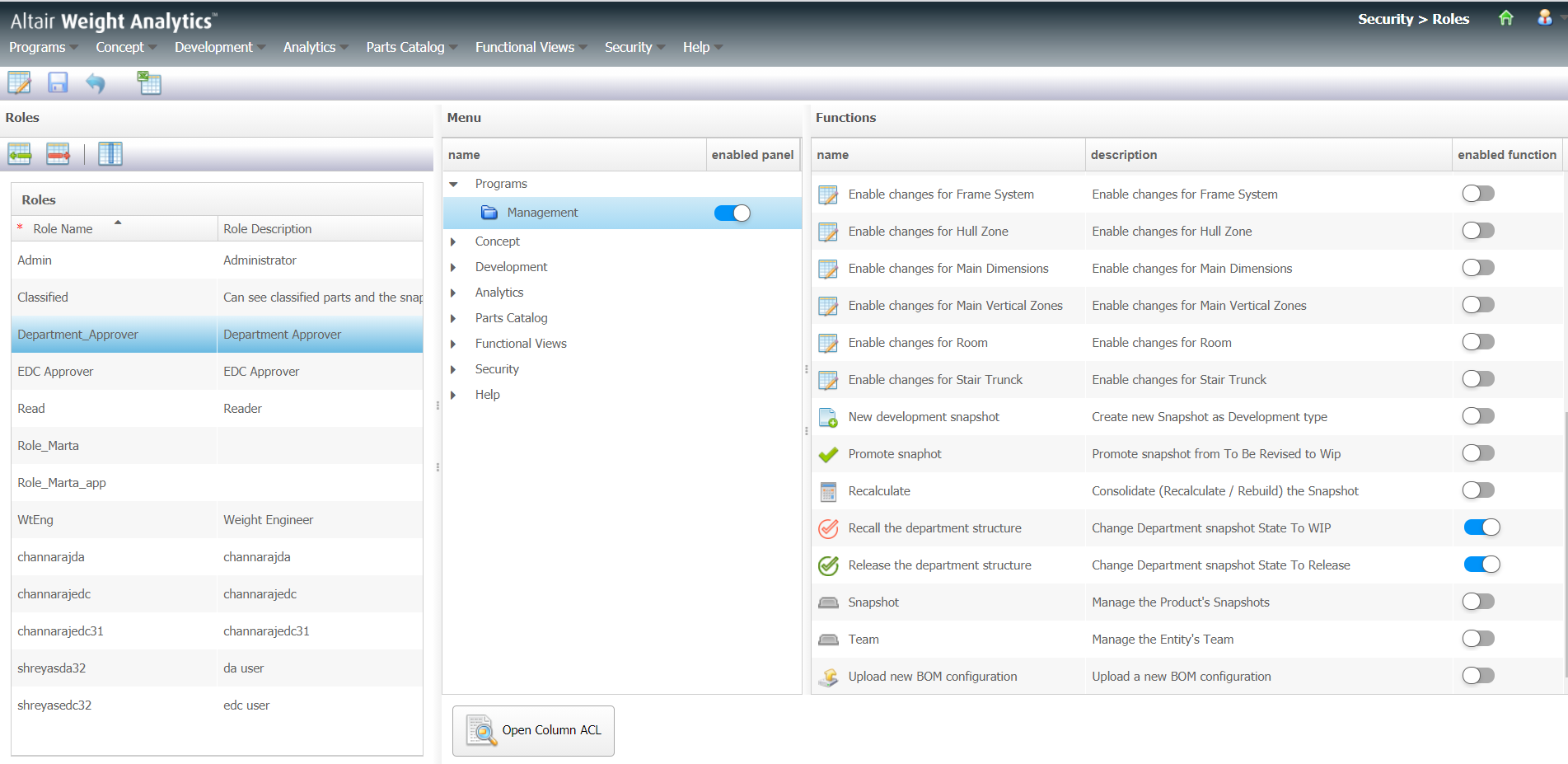The width and height of the screenshot is (1568, 764).
Task: Click the edit table pencil icon
Action: 19,82
